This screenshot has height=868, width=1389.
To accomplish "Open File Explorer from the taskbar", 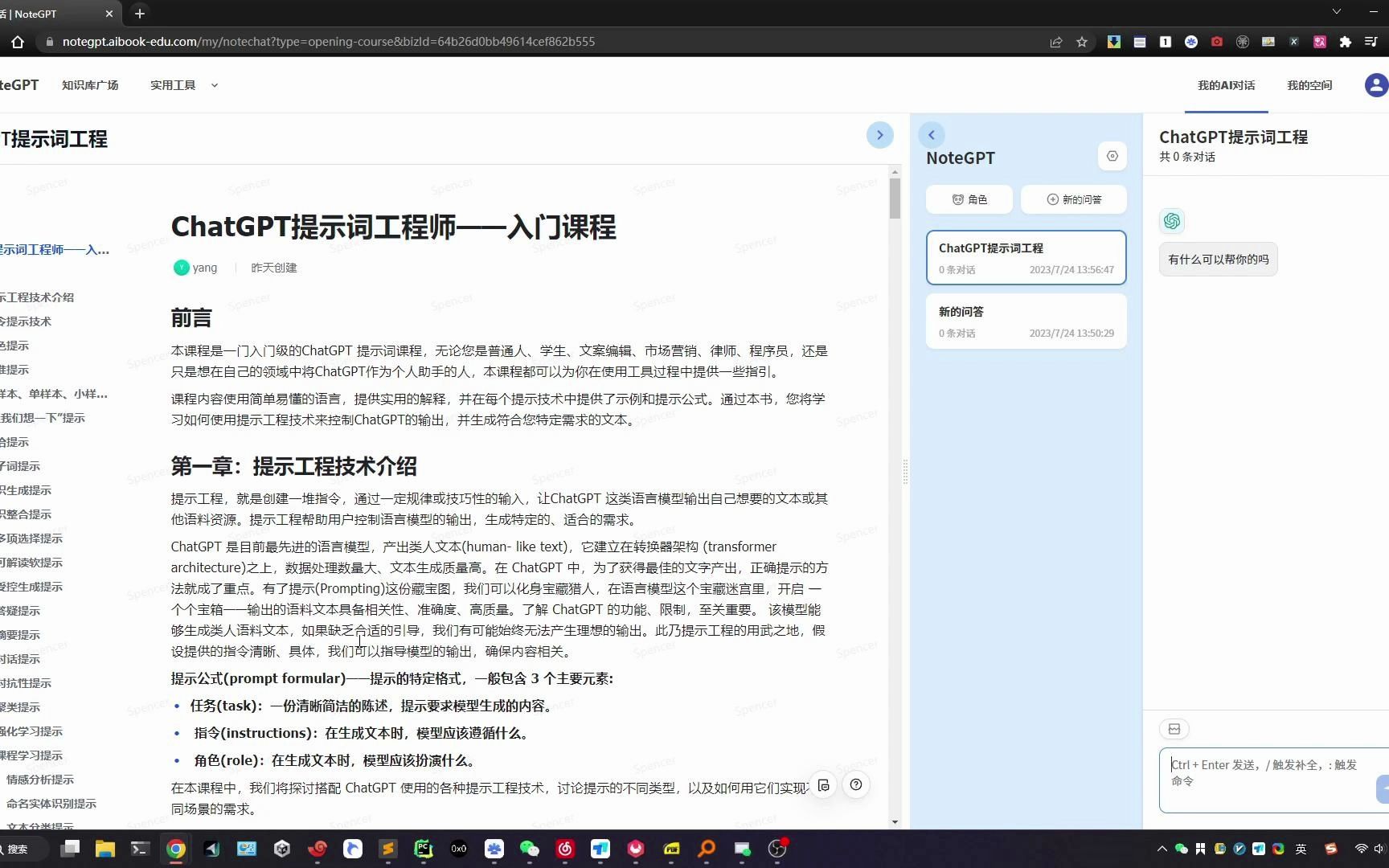I will pos(105,849).
